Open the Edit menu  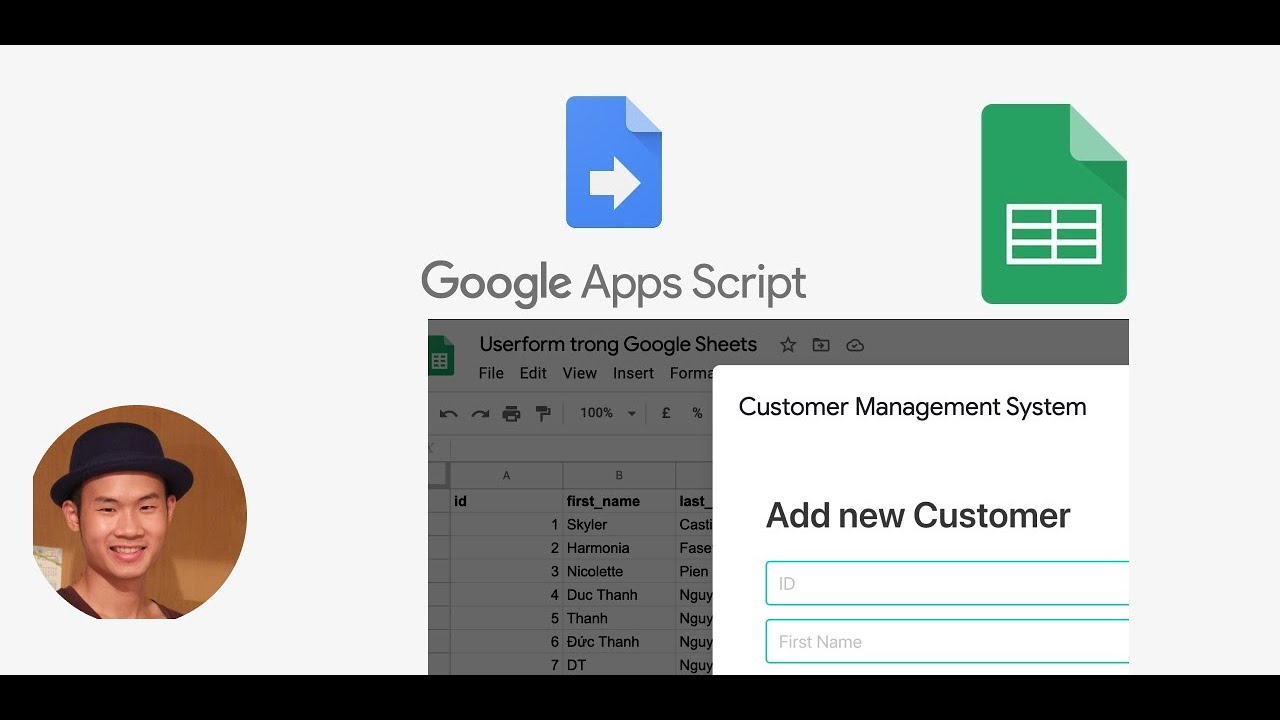click(533, 373)
